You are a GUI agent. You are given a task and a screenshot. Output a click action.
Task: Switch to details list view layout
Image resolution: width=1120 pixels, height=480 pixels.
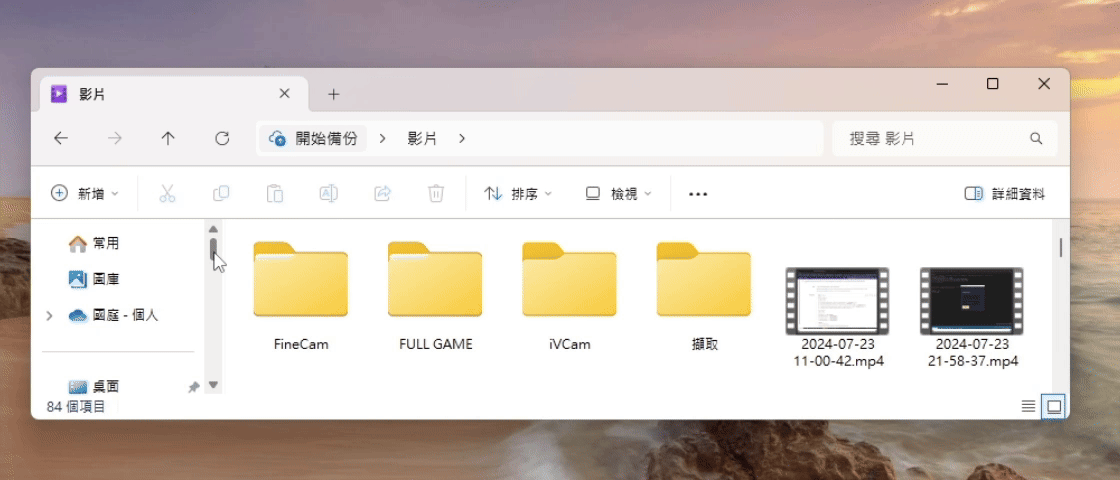click(1028, 406)
